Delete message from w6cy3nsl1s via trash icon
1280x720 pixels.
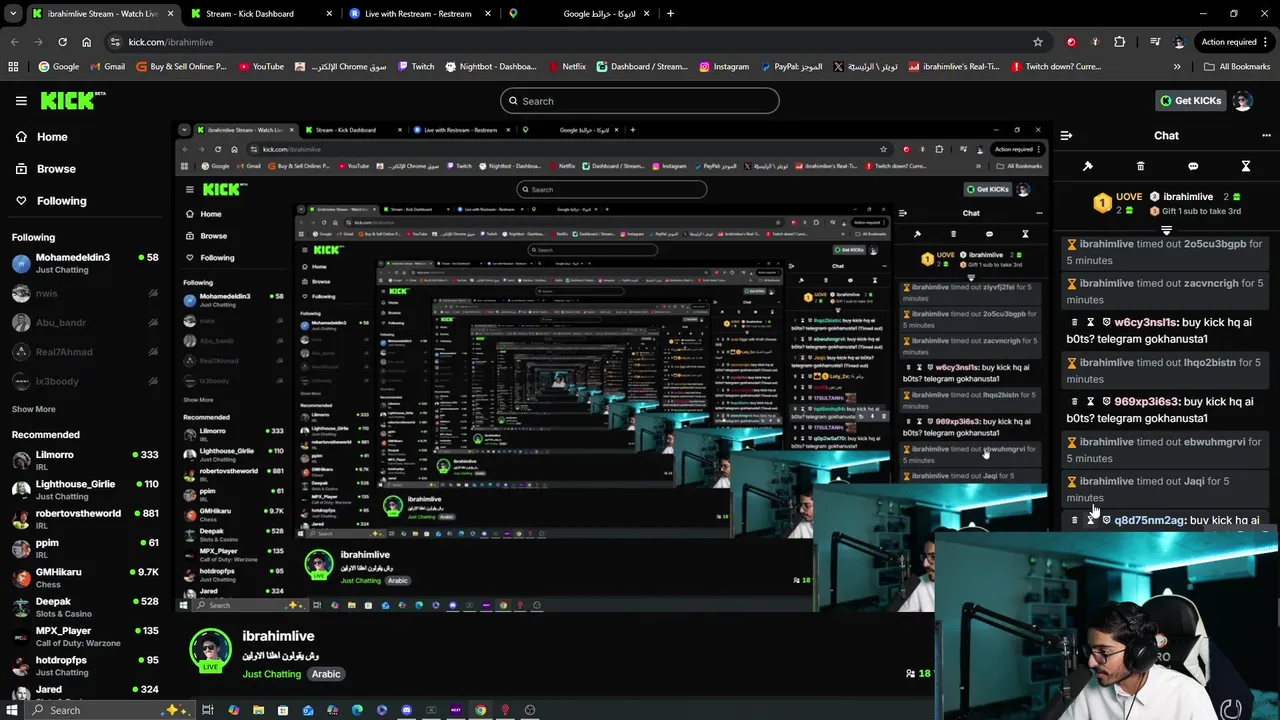pos(1075,323)
